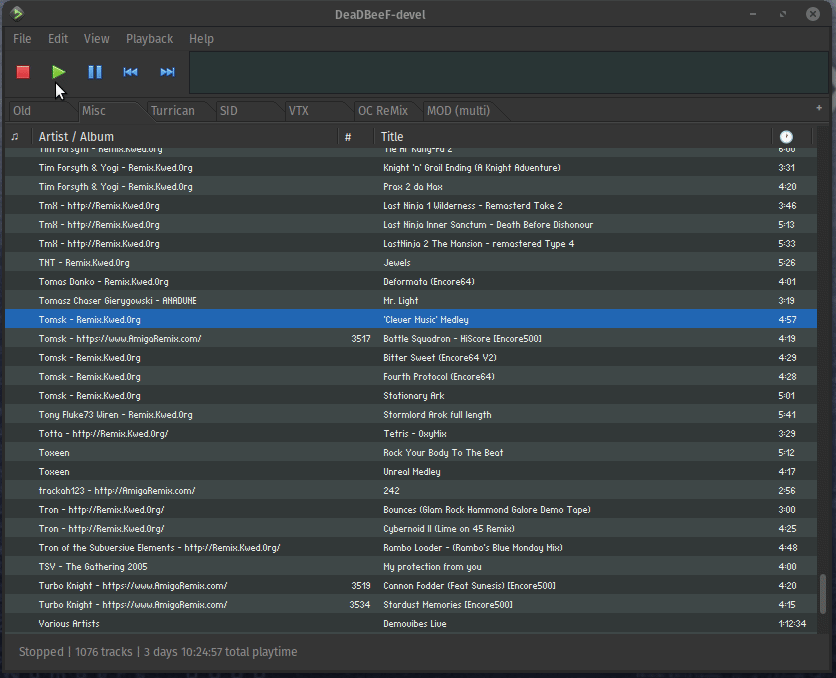Close the DeaDBeeF window
Viewport: 836px width, 678px height.
[813, 14]
